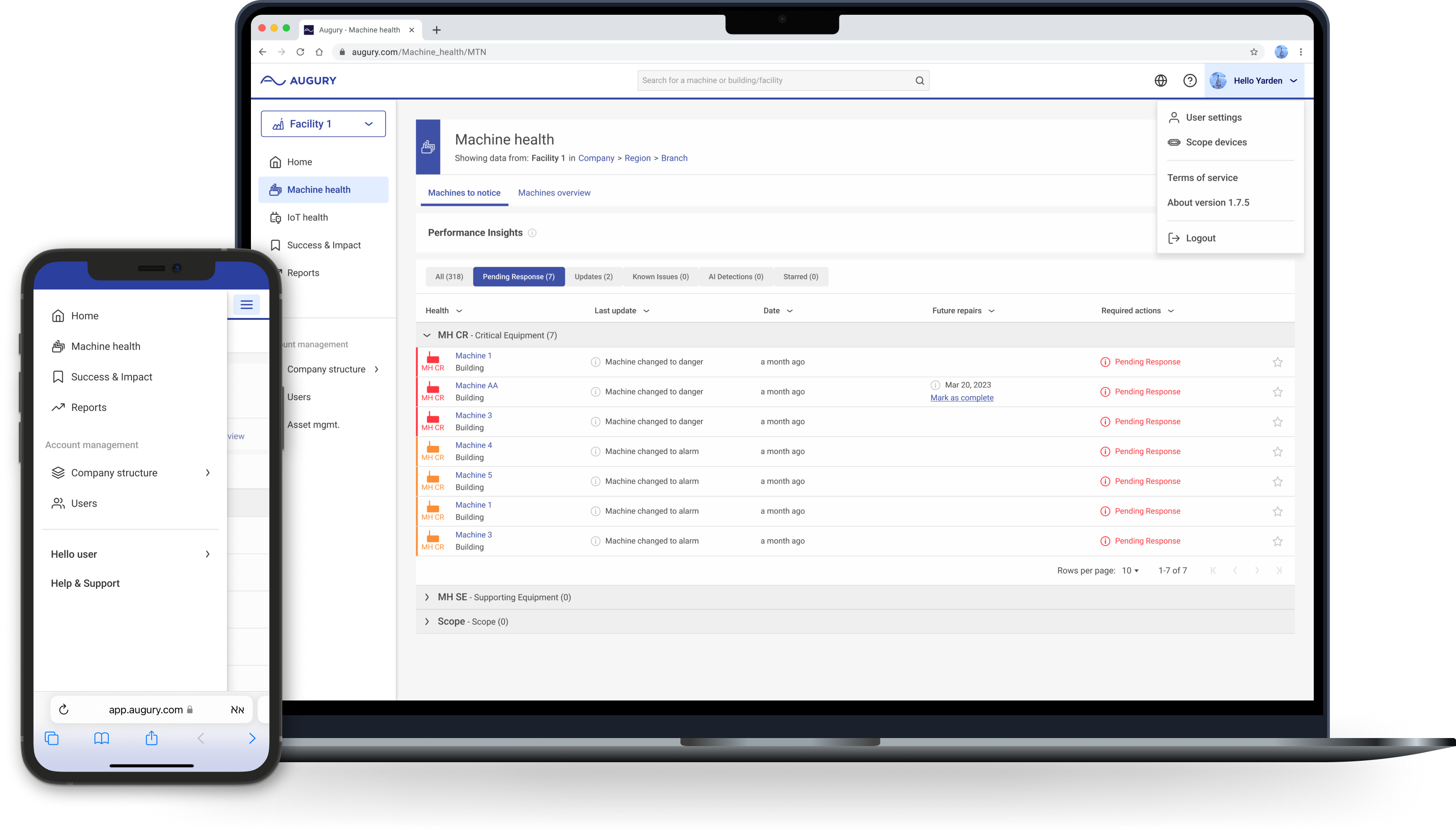Image resolution: width=1456 pixels, height=836 pixels.
Task: Click the phone browser reload icon
Action: tap(64, 710)
